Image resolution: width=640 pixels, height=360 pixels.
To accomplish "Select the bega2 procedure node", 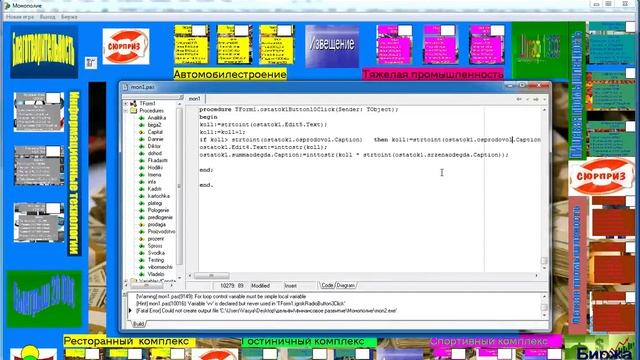I will [x=154, y=125].
